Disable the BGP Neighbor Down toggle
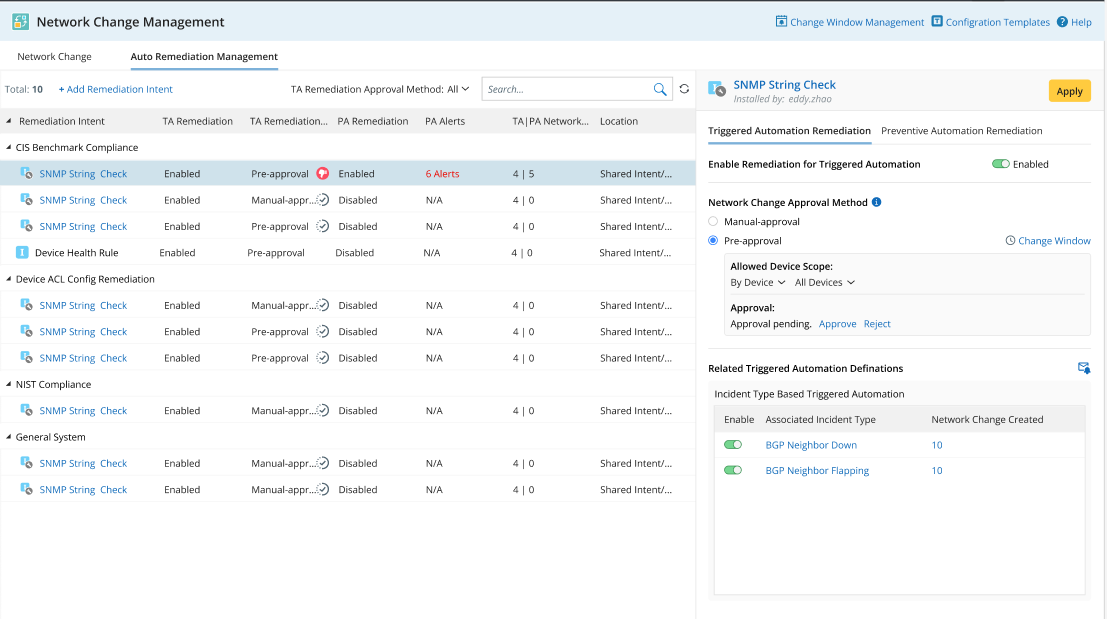 click(733, 445)
